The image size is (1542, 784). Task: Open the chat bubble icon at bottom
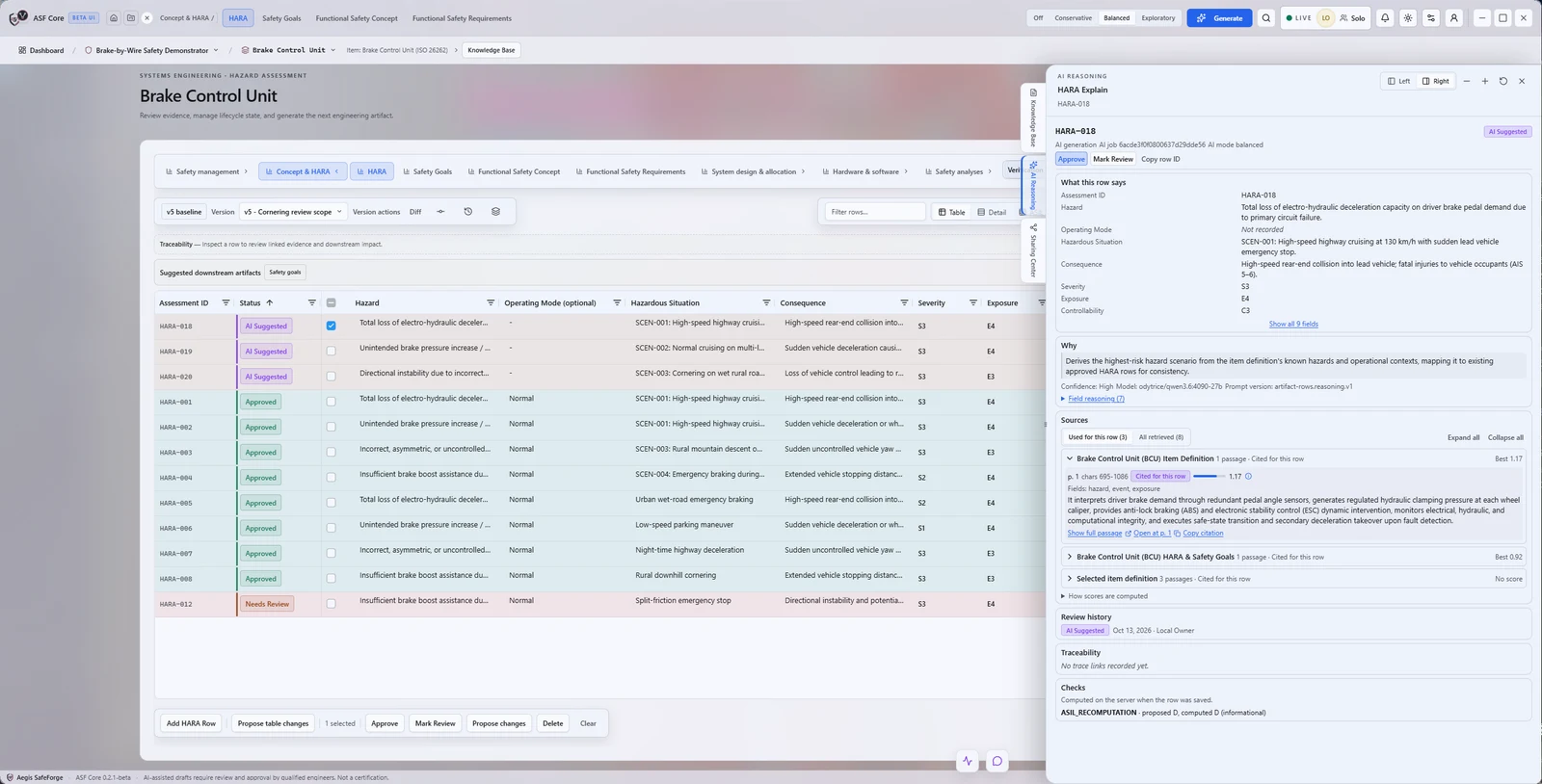[x=997, y=761]
